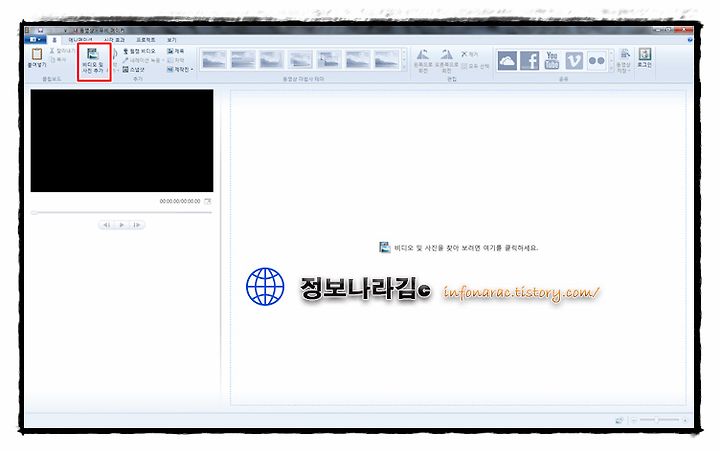Click the Rotate left icon
Screen dimensions: 720x451
click(x=423, y=55)
